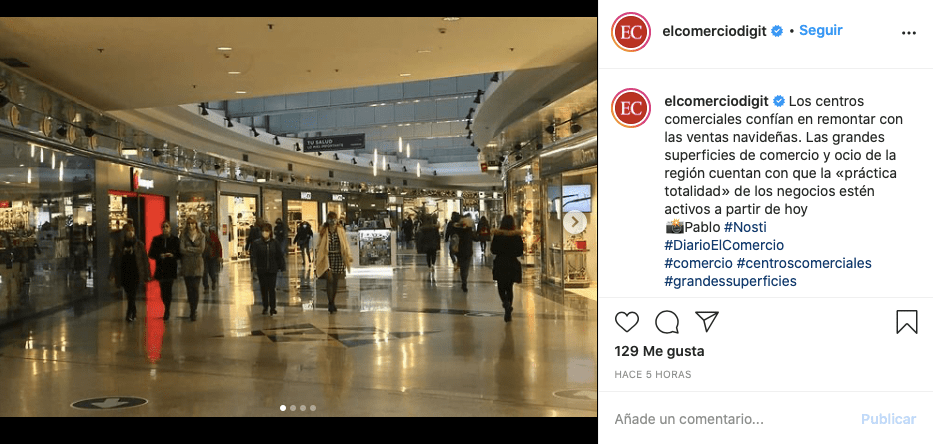
Task: Share post via paper plane icon
Action: point(707,322)
